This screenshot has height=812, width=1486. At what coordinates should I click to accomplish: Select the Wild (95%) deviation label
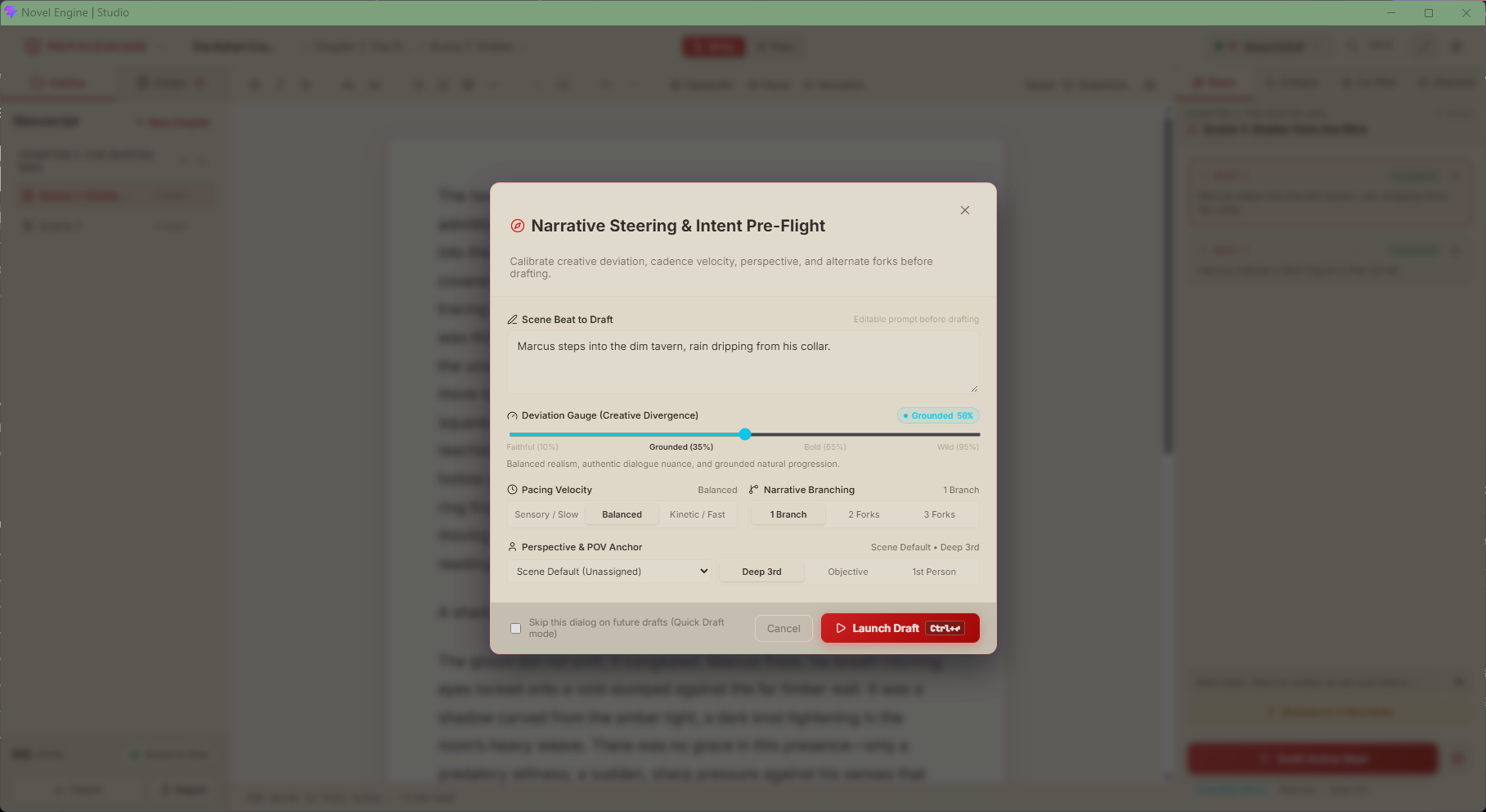point(958,446)
